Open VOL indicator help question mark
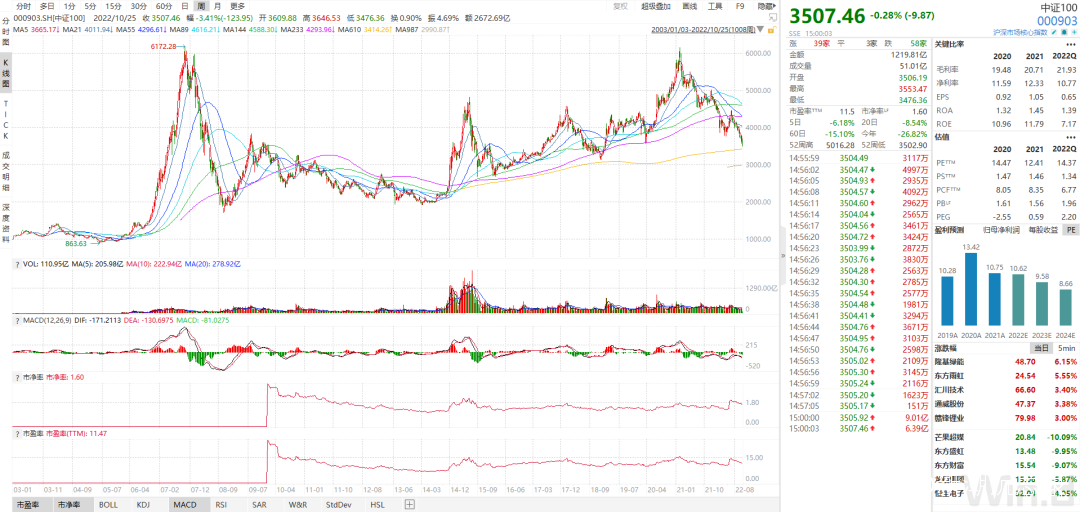Viewport: 1080px width, 512px height. point(17,265)
